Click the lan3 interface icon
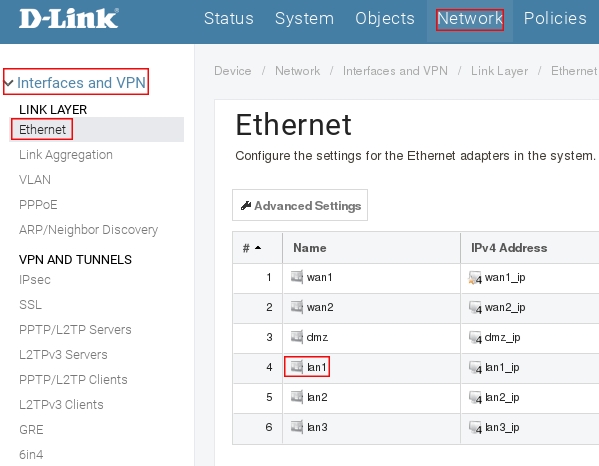This screenshot has width=599, height=466. [x=297, y=427]
